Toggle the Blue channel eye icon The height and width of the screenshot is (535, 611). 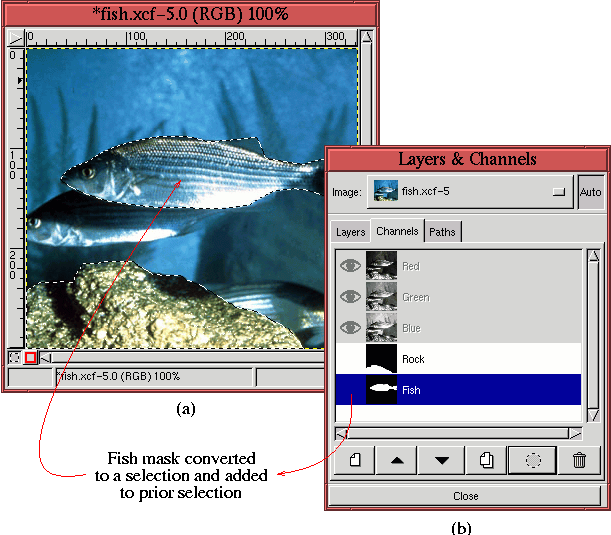coord(350,328)
